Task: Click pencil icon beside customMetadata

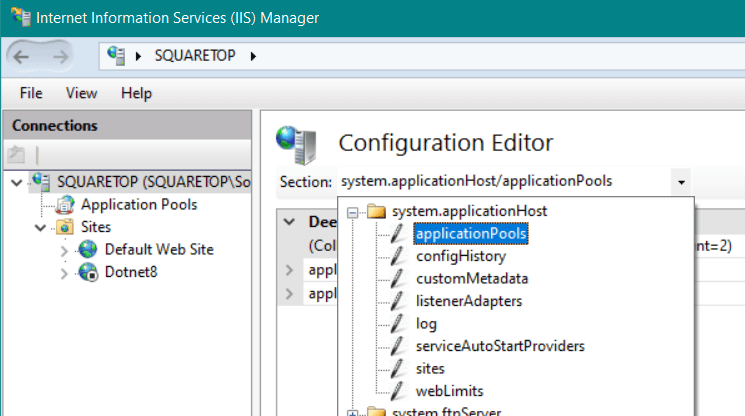Action: 397,278
